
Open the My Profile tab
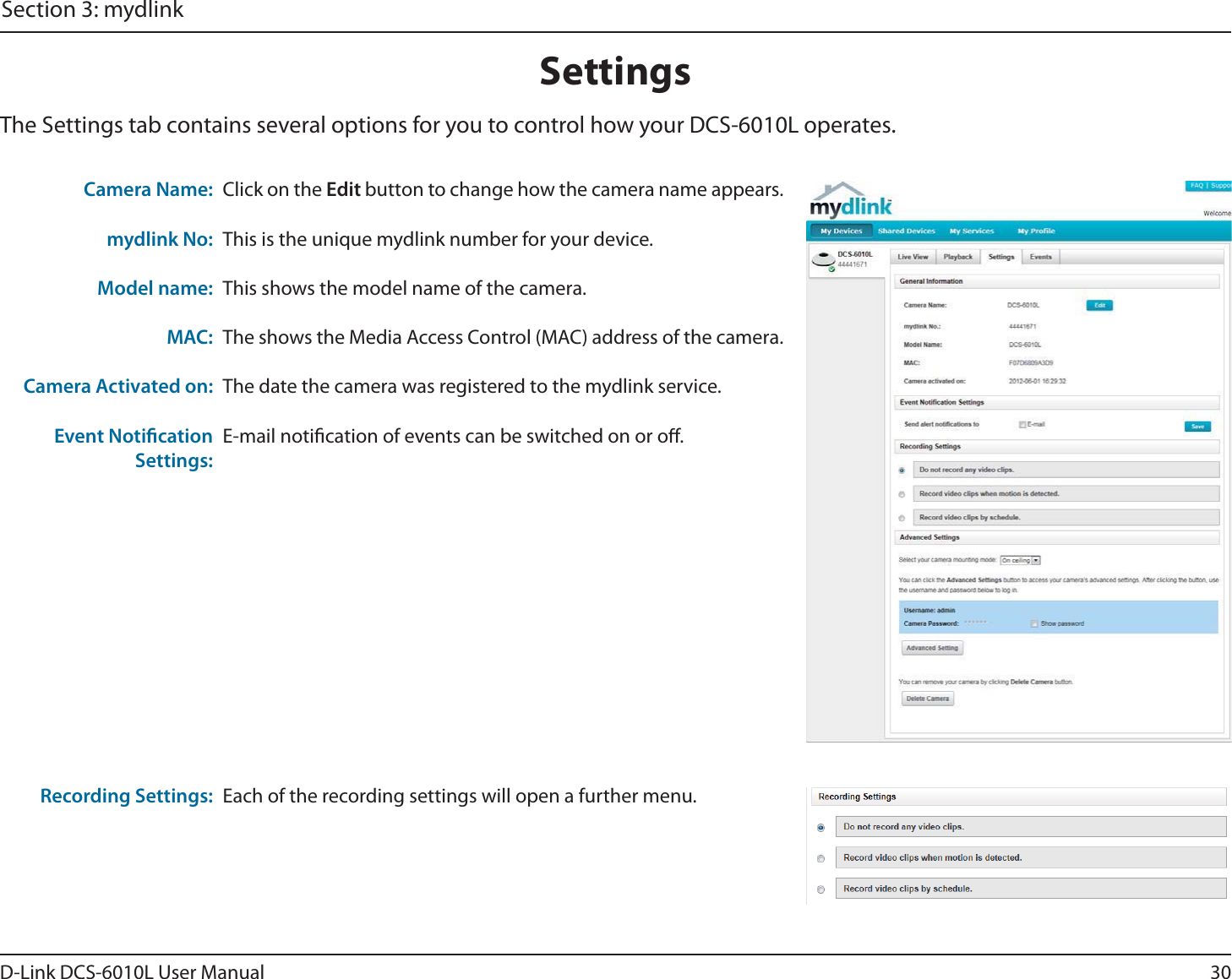(x=1036, y=231)
